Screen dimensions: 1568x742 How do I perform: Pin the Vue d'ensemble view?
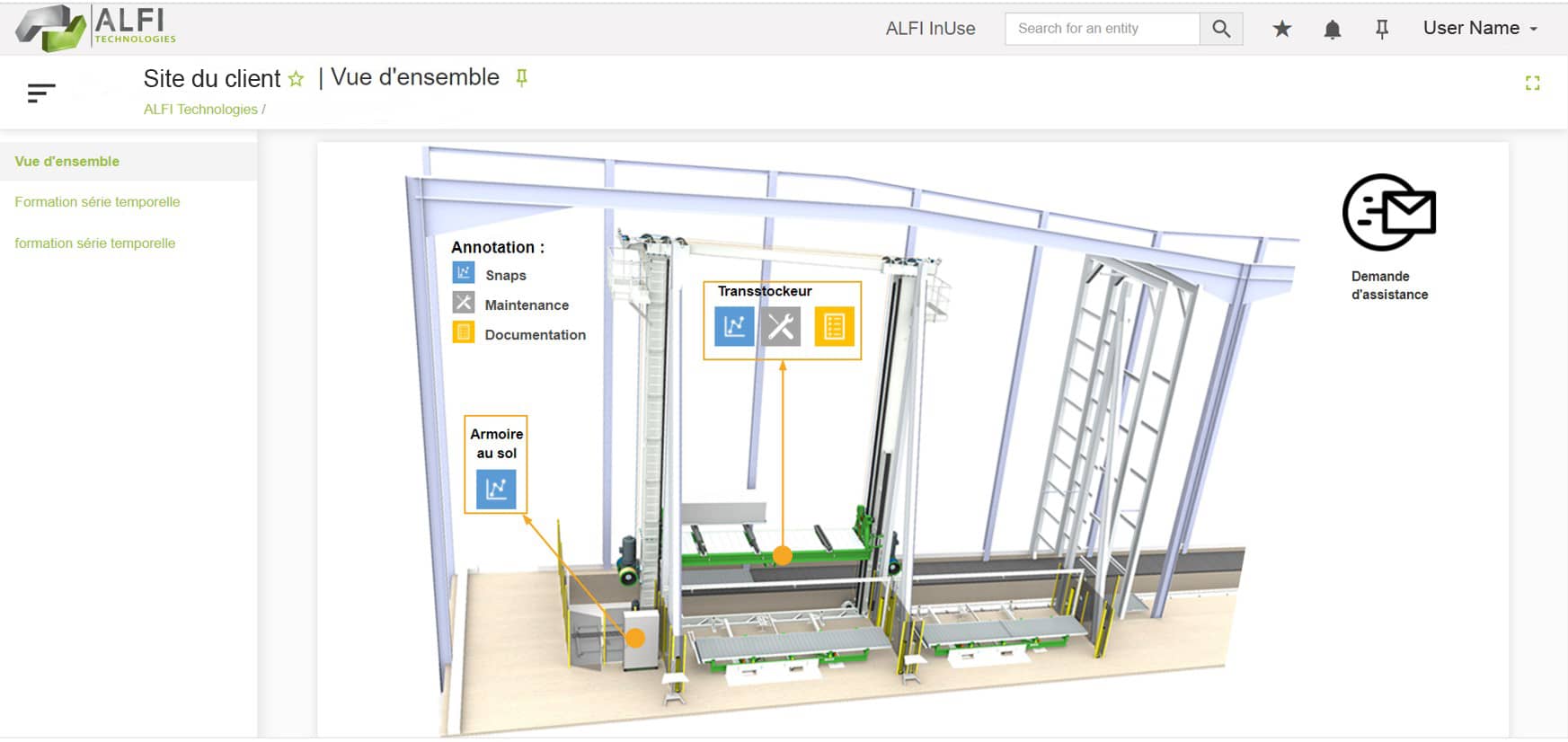tap(521, 78)
